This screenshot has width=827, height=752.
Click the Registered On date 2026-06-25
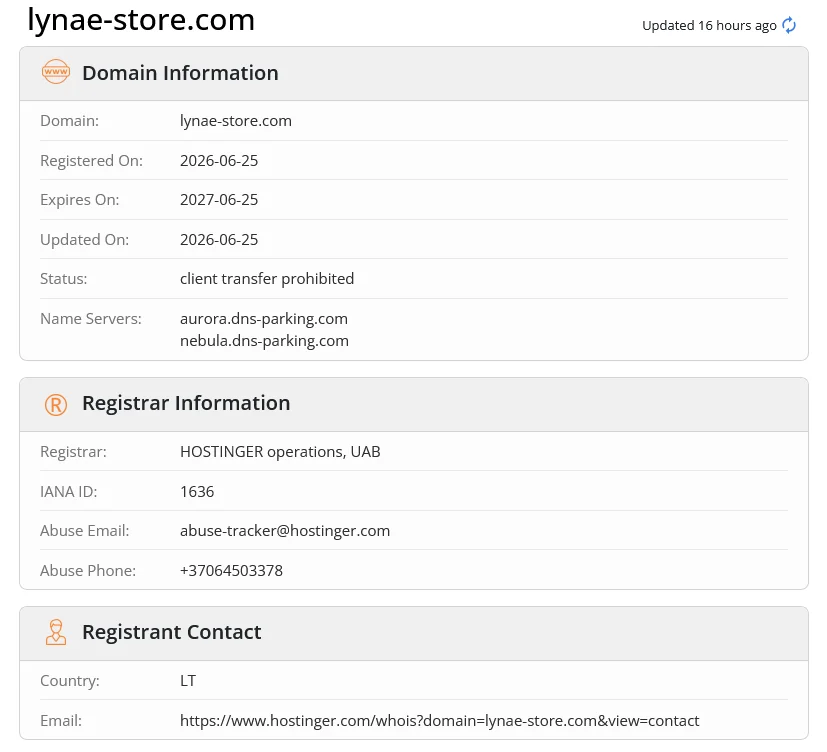click(219, 160)
